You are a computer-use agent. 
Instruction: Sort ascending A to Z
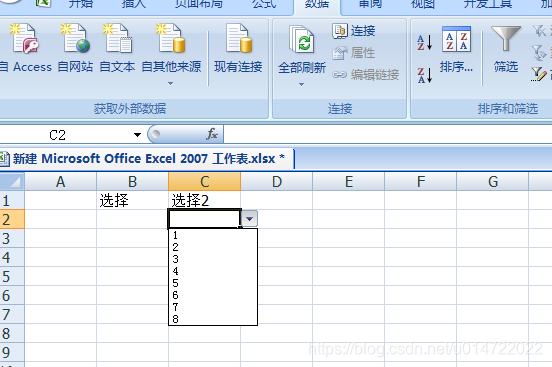click(x=425, y=42)
